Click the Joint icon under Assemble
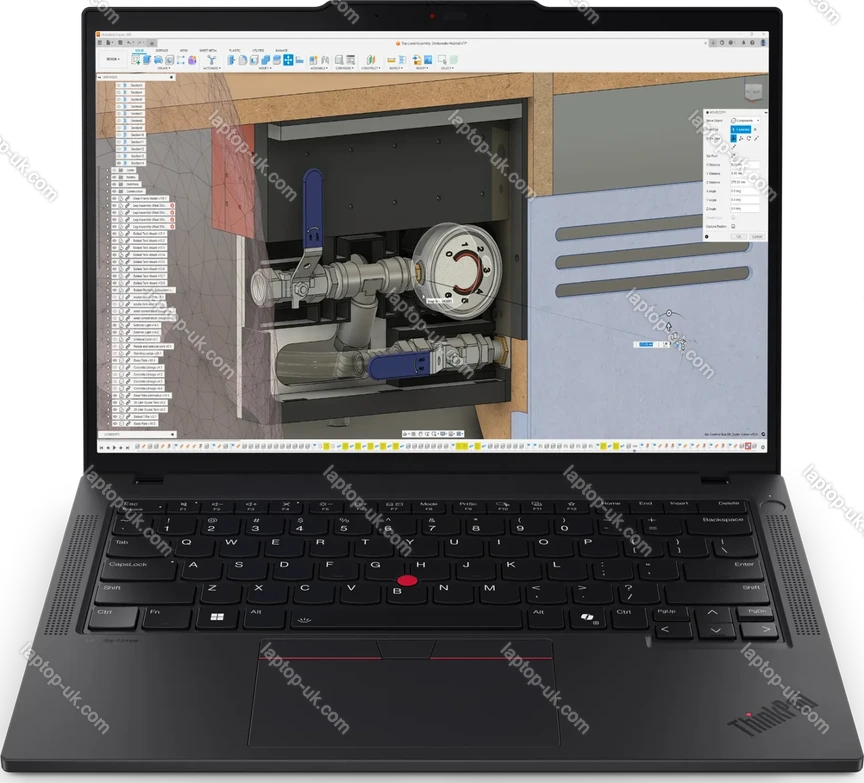864x783 pixels. click(314, 60)
